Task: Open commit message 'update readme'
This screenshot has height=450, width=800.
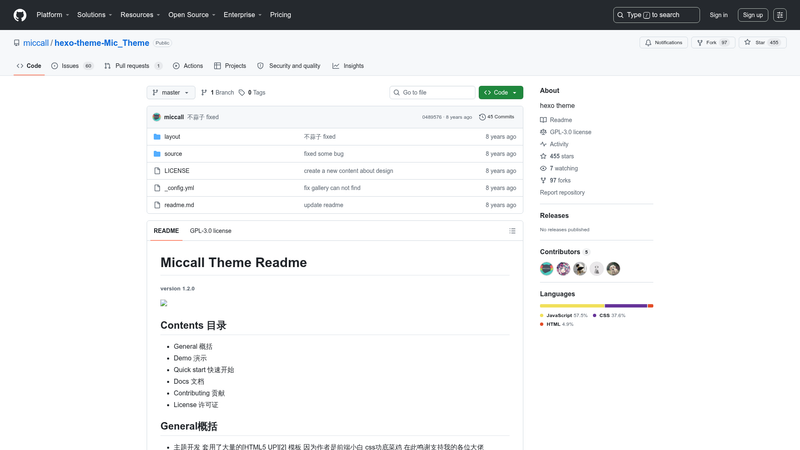Action: [323, 205]
